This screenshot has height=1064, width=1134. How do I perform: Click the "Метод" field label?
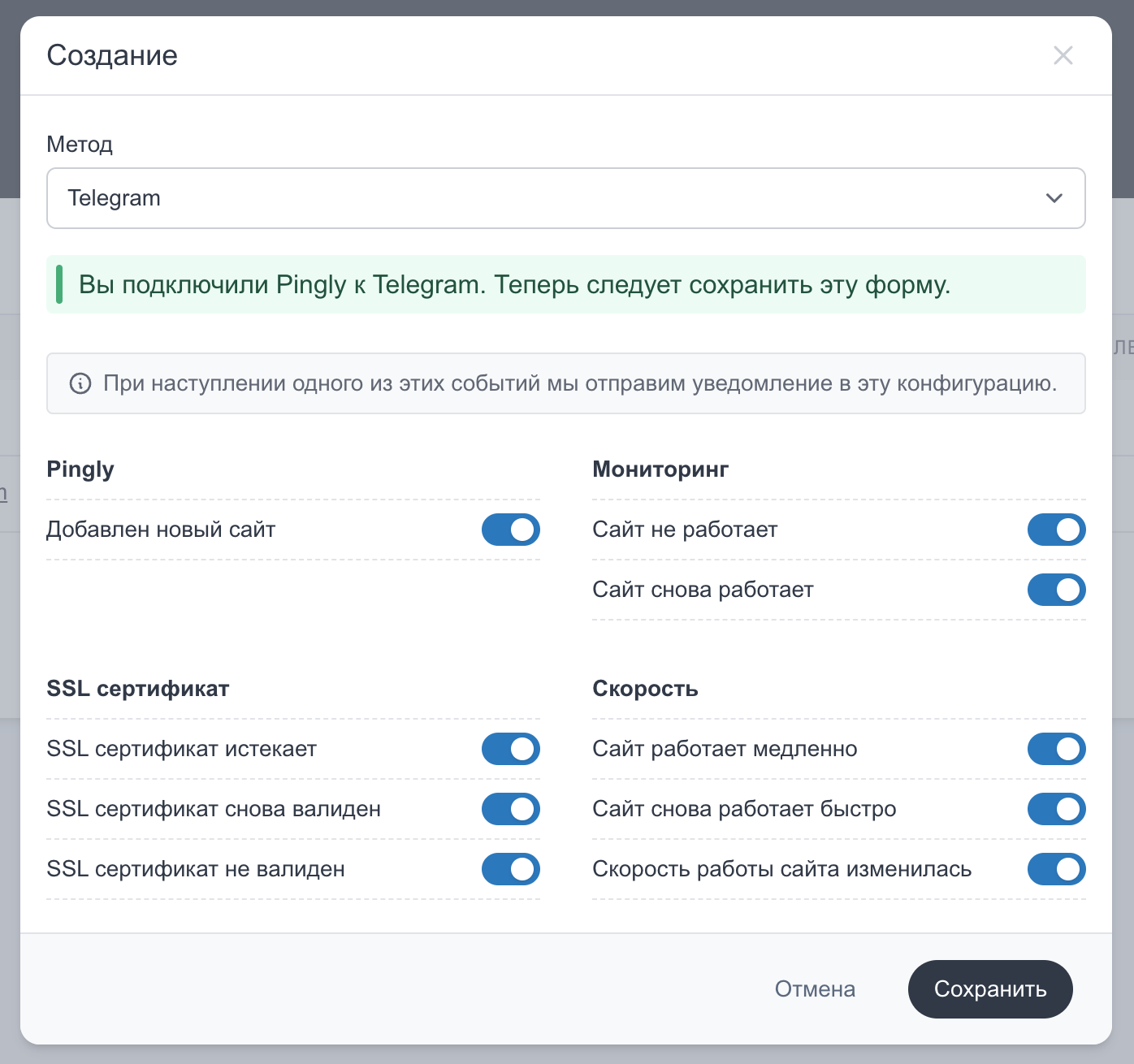pyautogui.click(x=80, y=145)
